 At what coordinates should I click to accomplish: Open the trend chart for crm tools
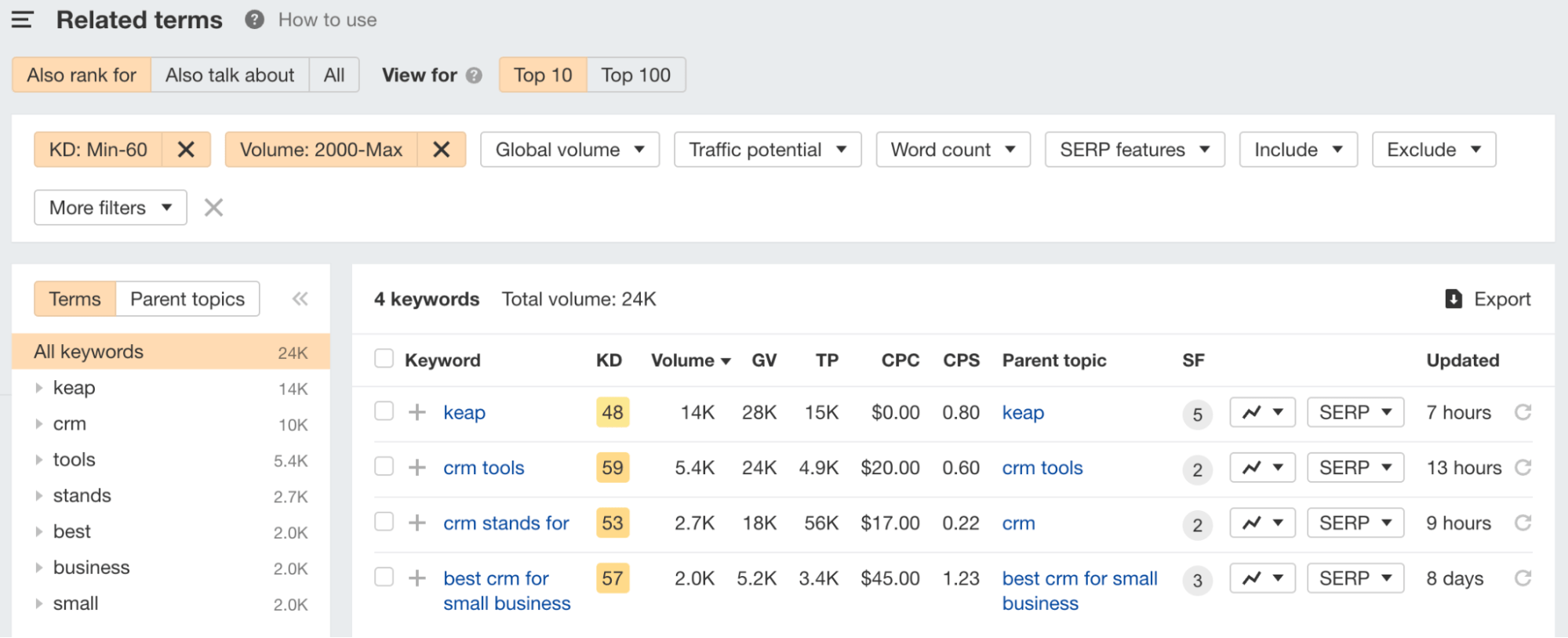(x=1262, y=468)
